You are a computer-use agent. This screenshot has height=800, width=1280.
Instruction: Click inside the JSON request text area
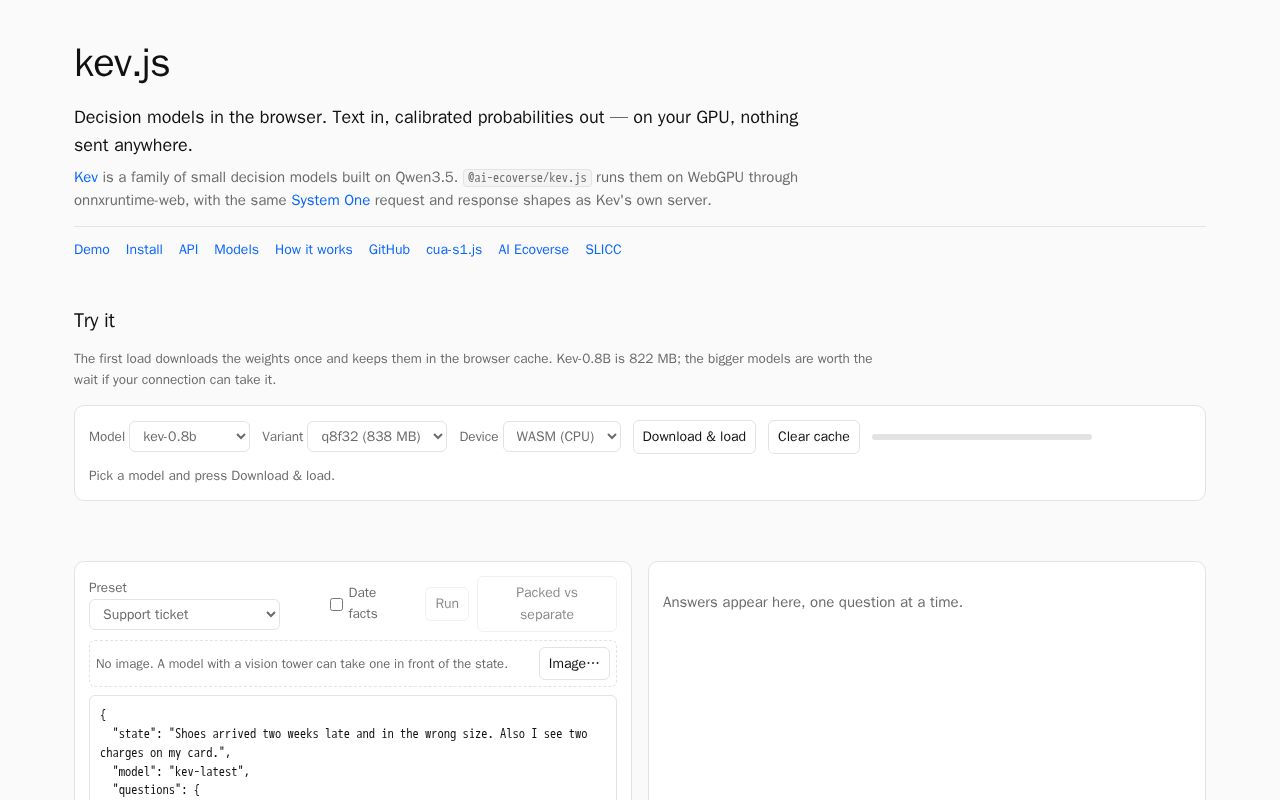pos(353,748)
